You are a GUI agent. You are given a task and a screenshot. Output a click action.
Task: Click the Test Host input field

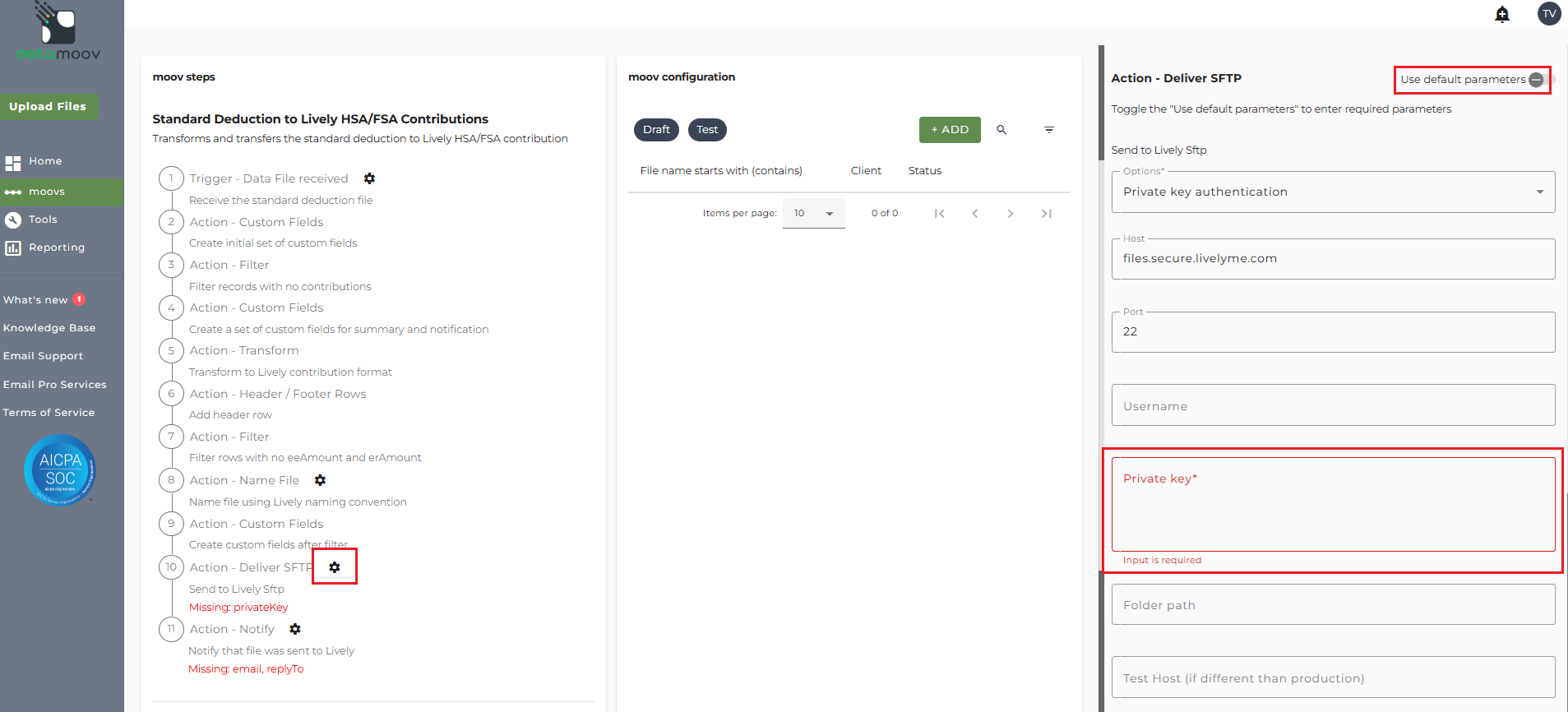(x=1333, y=677)
